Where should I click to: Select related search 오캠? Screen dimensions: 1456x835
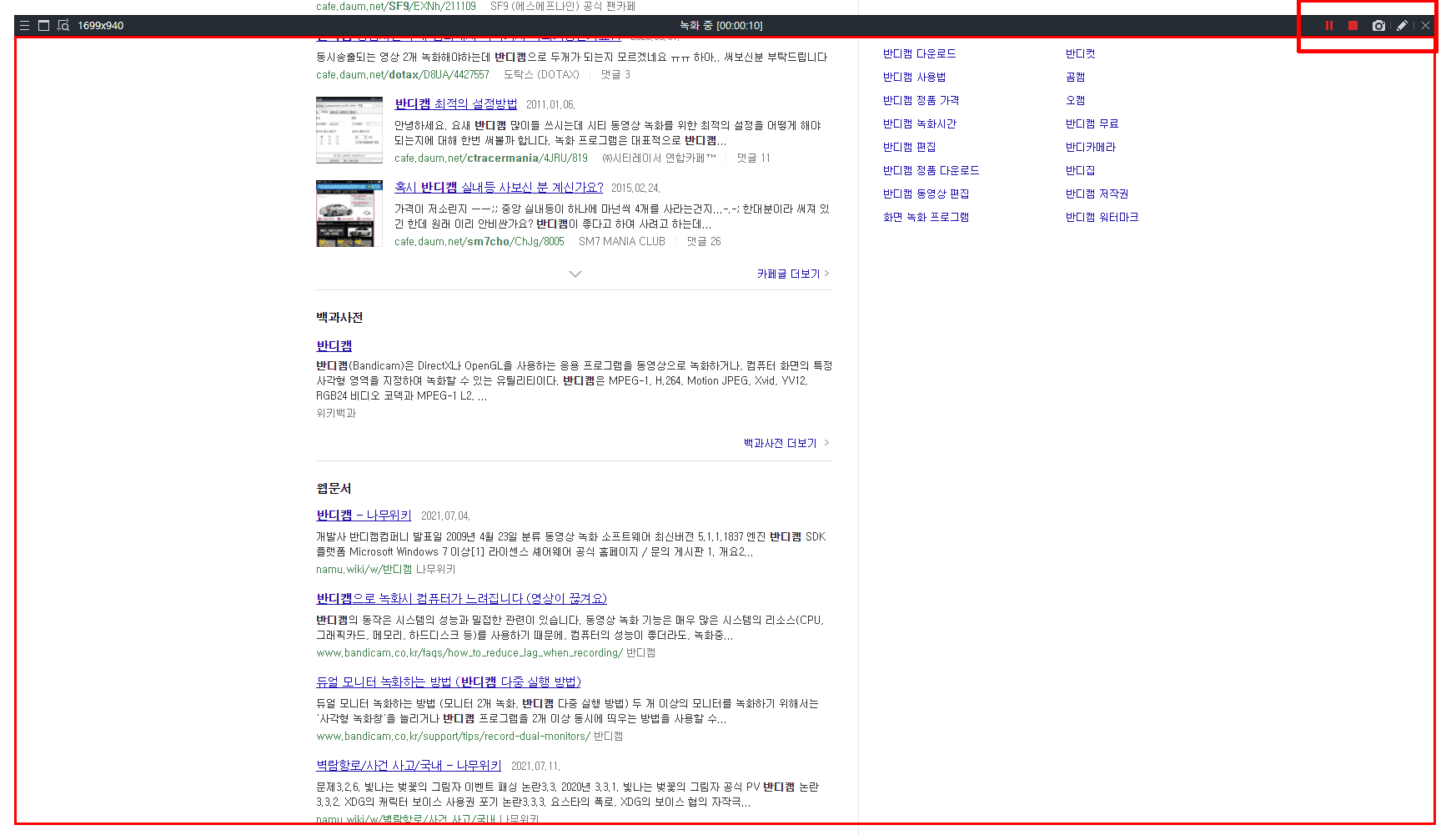click(x=1075, y=101)
